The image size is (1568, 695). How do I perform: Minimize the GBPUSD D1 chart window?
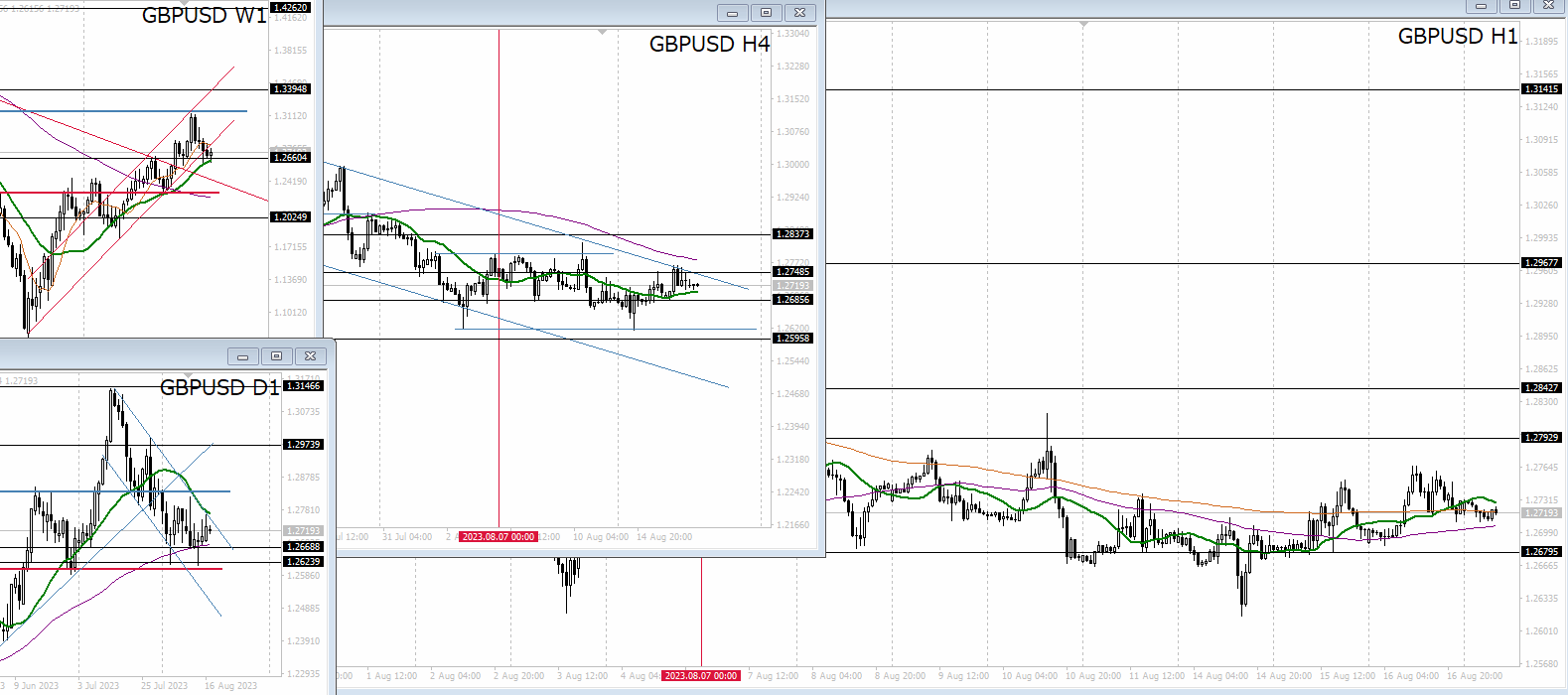pyautogui.click(x=243, y=356)
